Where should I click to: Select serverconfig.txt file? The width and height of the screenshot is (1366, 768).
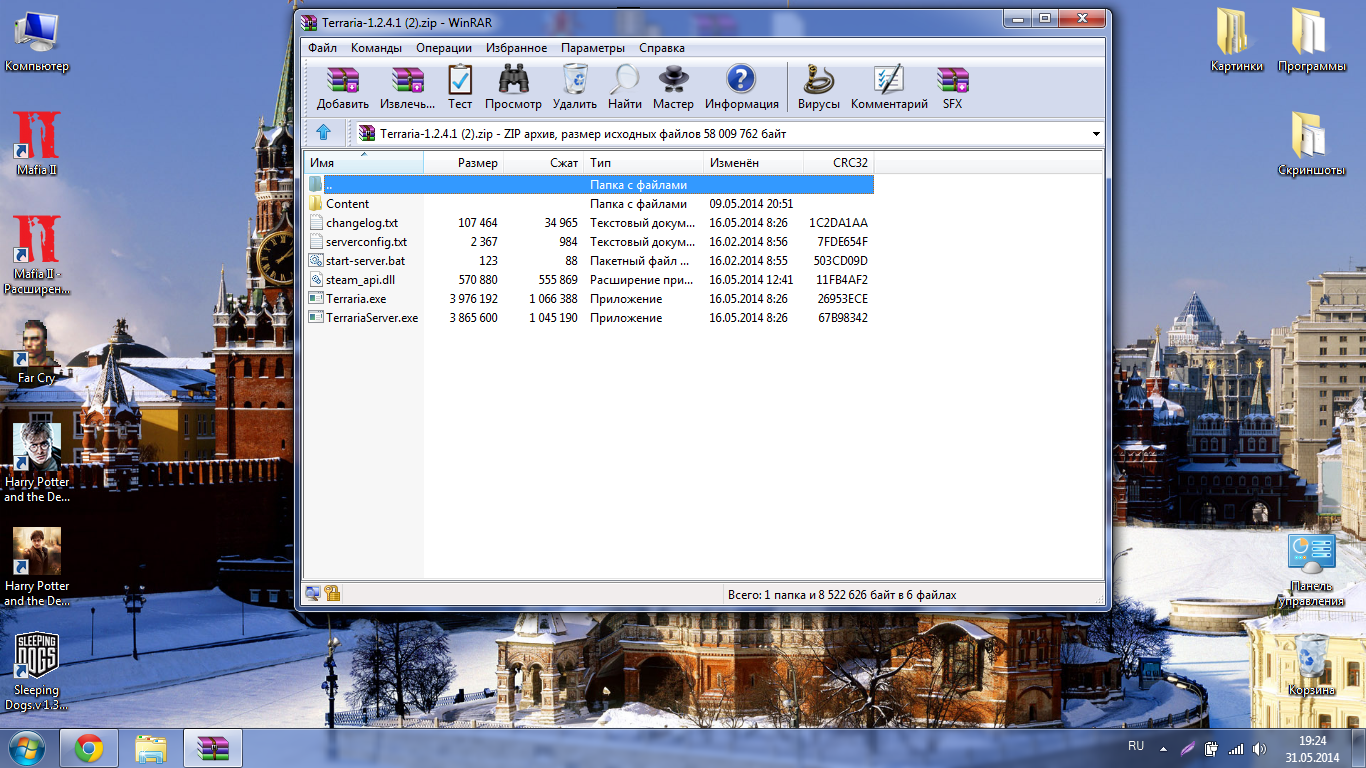tap(589, 242)
